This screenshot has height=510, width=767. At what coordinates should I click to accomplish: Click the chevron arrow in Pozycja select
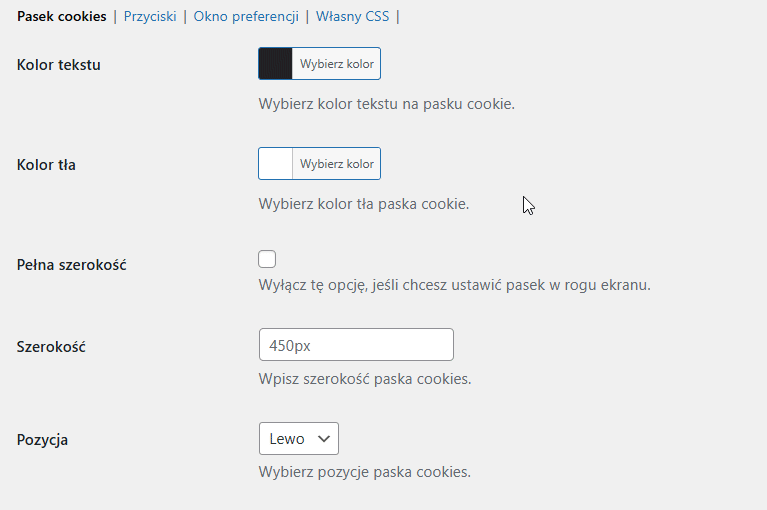323,439
